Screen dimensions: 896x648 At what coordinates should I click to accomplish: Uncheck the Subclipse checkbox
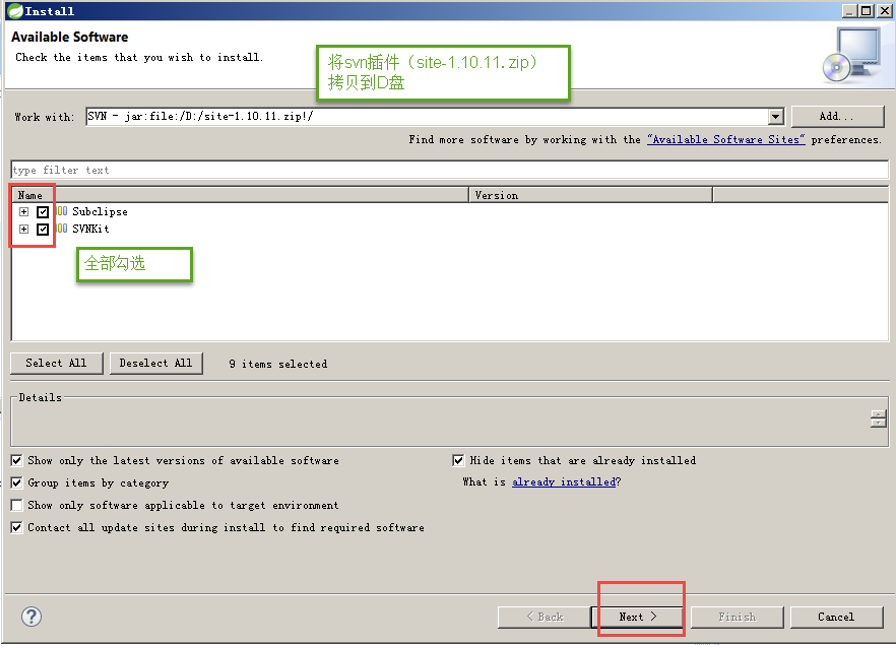coord(43,212)
